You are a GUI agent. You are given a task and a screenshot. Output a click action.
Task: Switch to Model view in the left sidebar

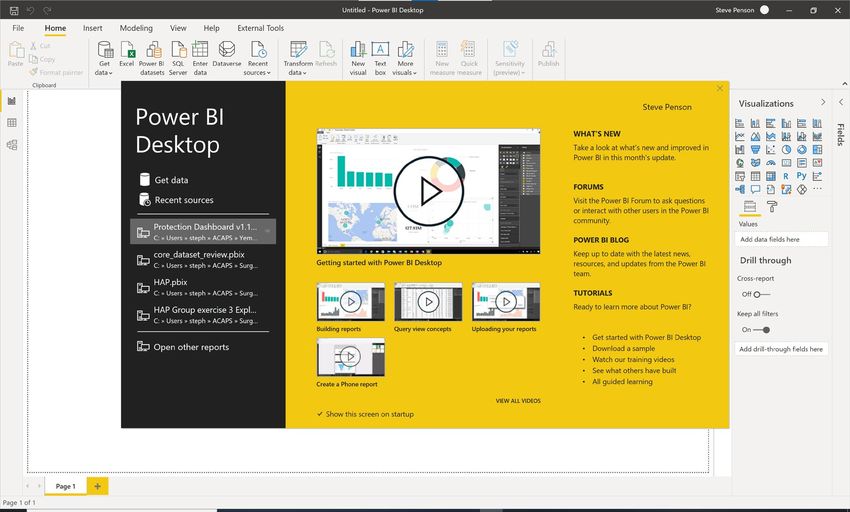(x=12, y=145)
